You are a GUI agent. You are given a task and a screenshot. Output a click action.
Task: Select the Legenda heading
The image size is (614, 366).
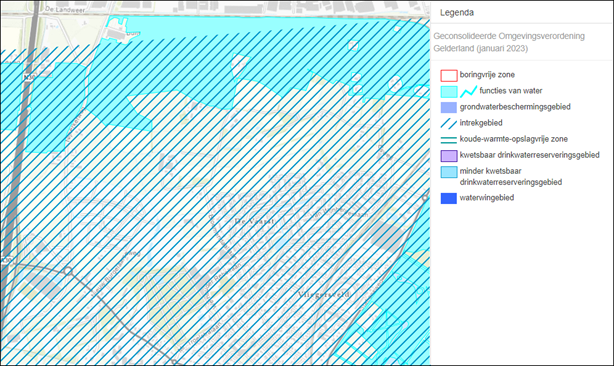[x=457, y=13]
